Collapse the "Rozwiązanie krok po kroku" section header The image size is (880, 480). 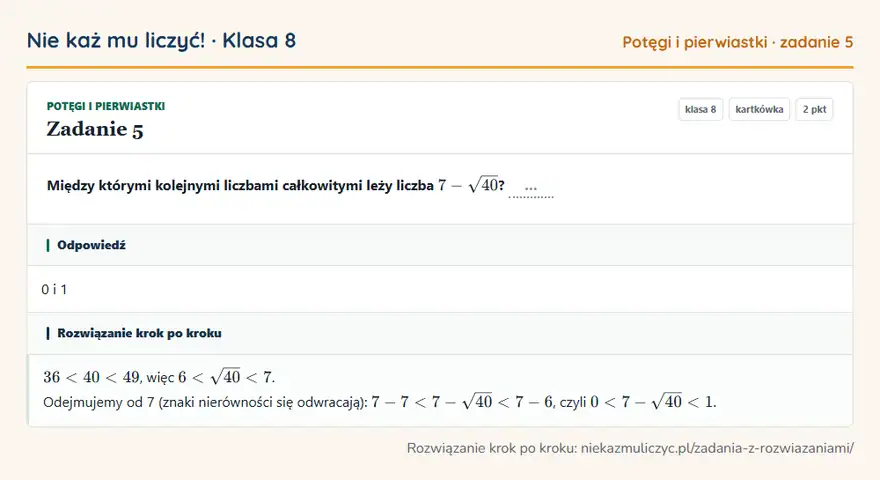point(440,333)
